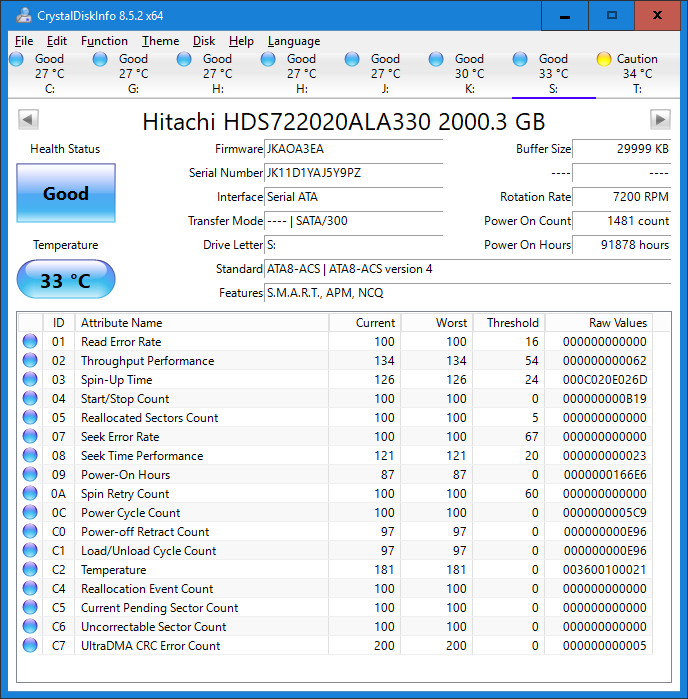Open the File menu
Image resolution: width=688 pixels, height=699 pixels.
pos(24,41)
